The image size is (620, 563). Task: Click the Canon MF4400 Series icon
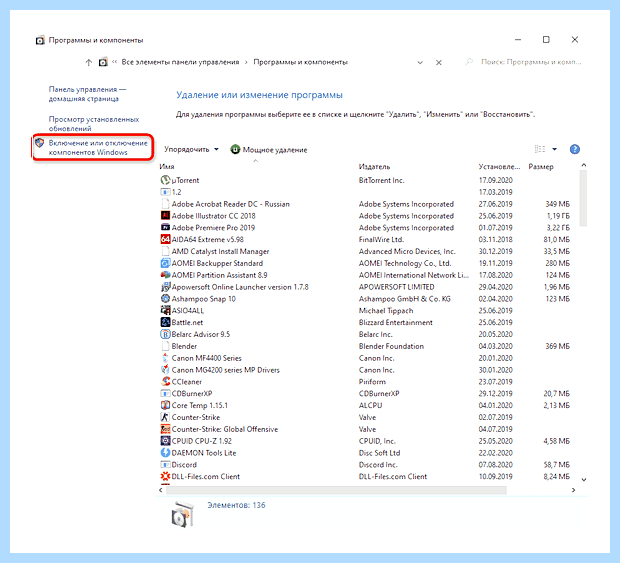pyautogui.click(x=165, y=358)
